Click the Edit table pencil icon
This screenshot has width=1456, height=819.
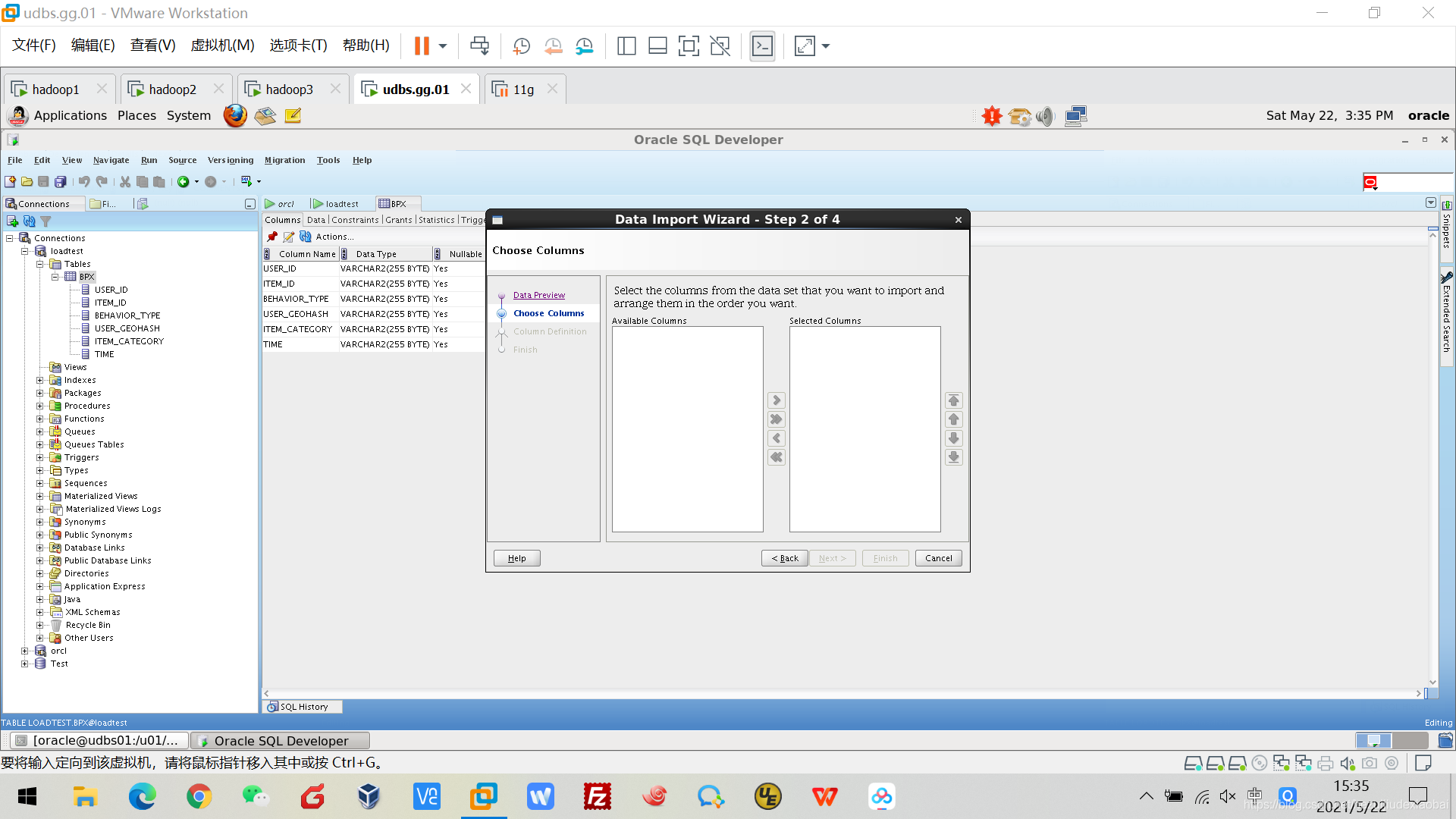coord(288,237)
